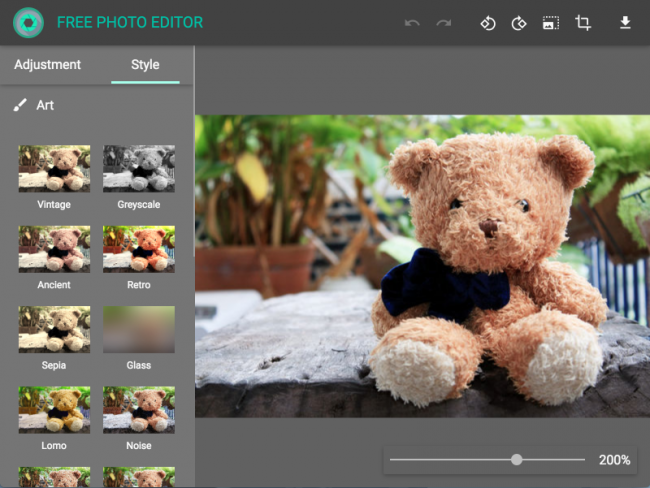Click the Ancient label text
This screenshot has height=488, width=650.
54,285
